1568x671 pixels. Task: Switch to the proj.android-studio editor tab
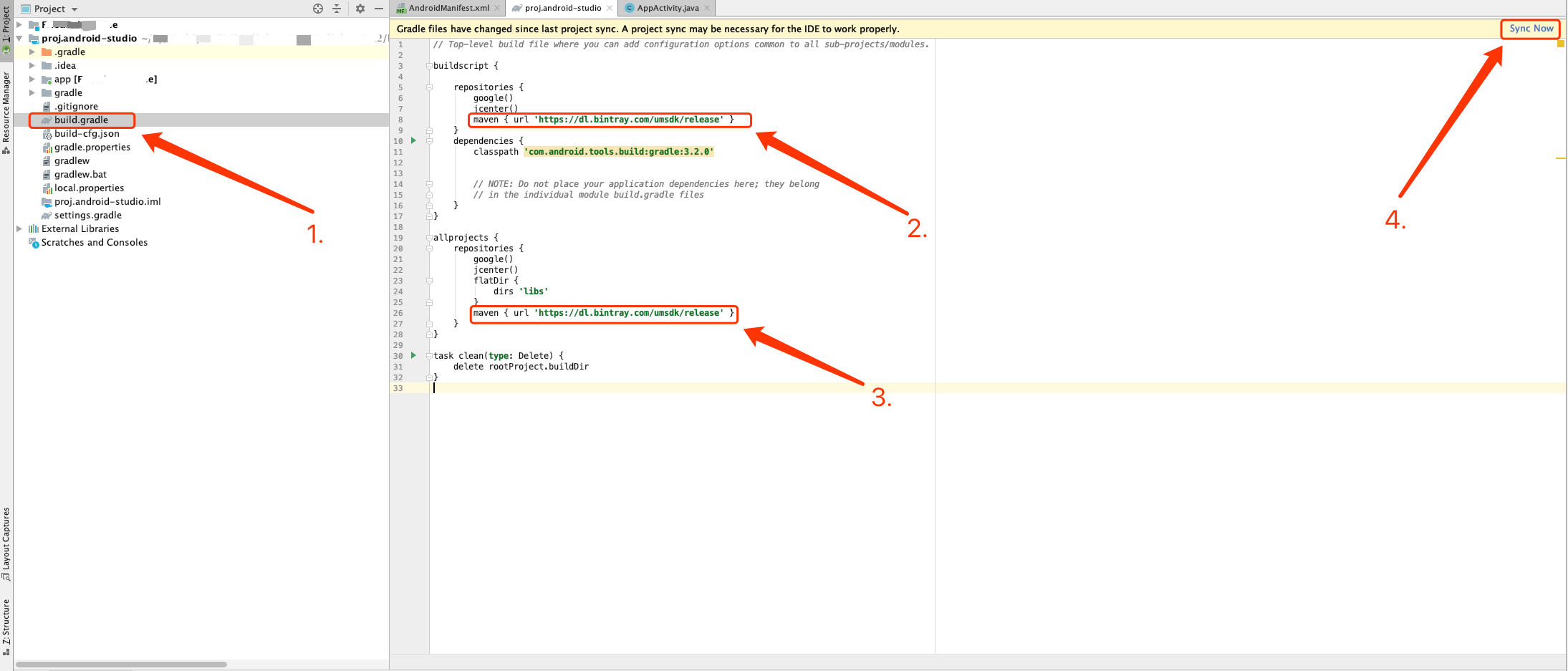pyautogui.click(x=563, y=8)
